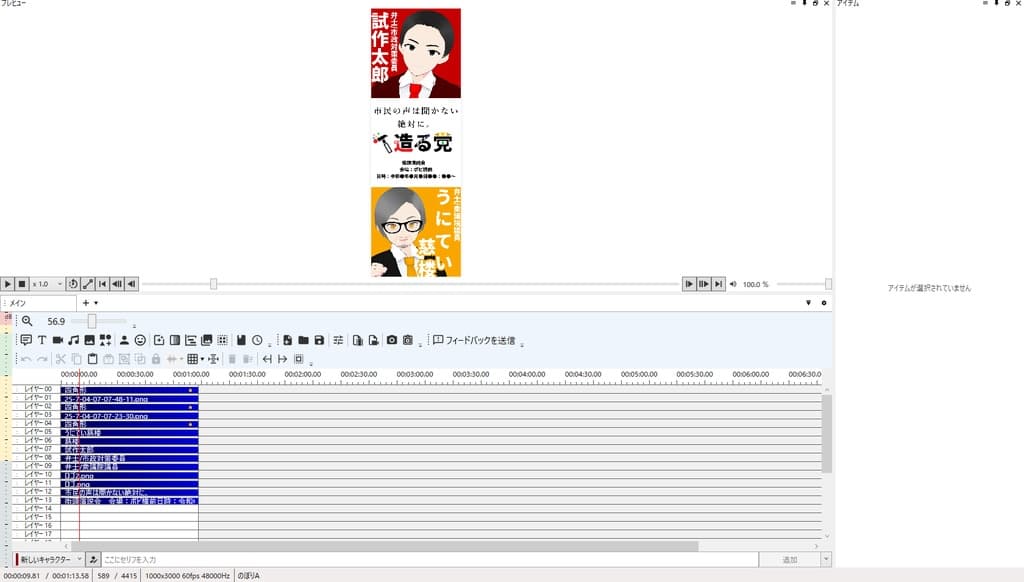Open the bookmark/template icon
The width and height of the screenshot is (1024, 582).
[241, 340]
